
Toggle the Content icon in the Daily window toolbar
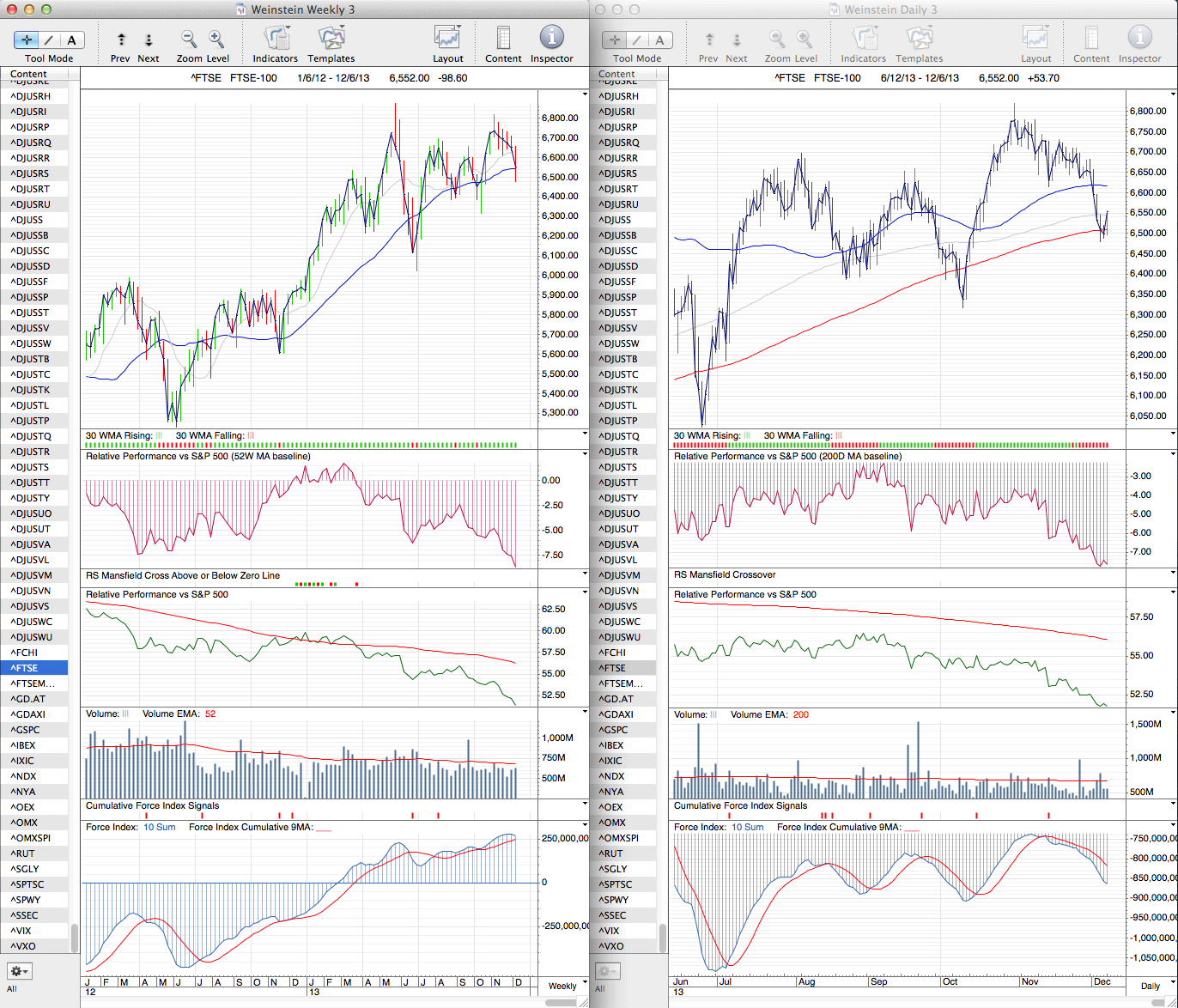[1091, 39]
